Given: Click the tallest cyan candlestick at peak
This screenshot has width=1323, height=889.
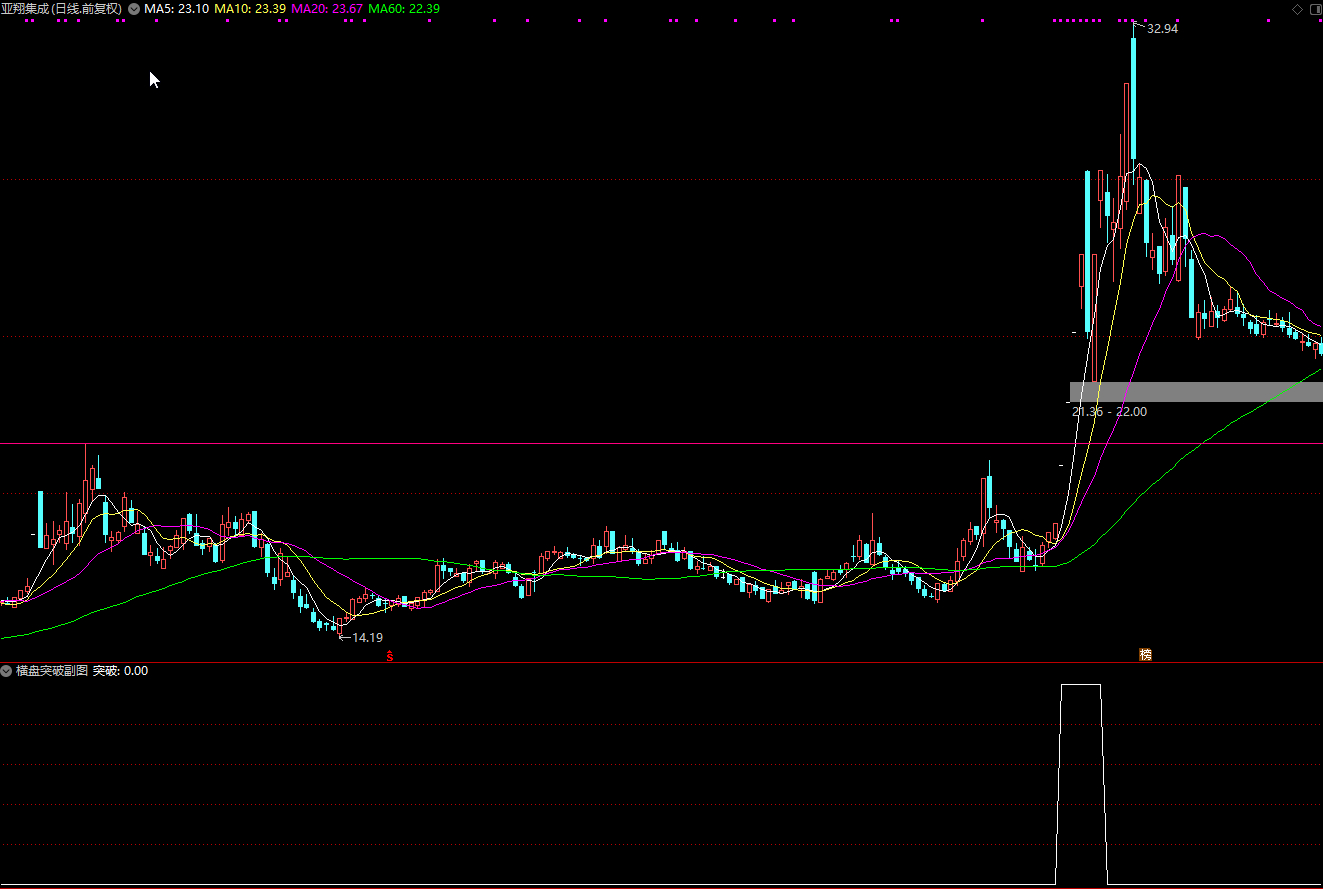Looking at the screenshot, I should [1134, 100].
